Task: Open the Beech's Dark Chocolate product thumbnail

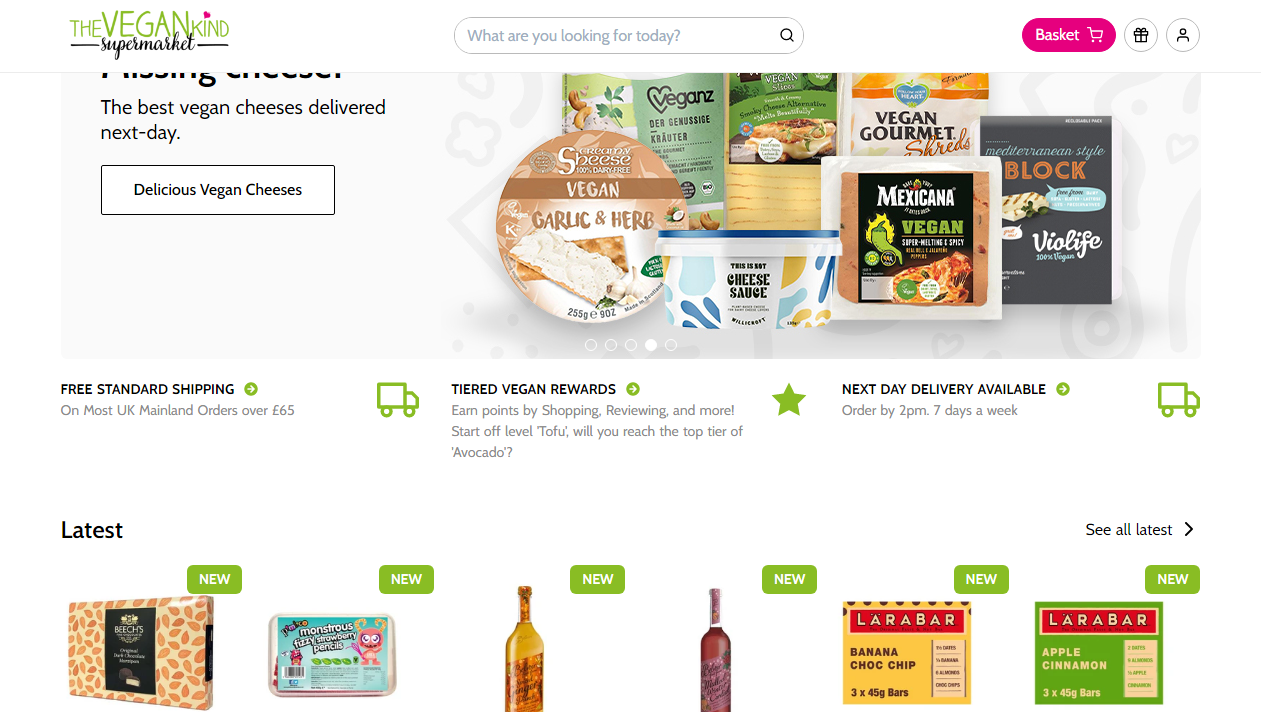Action: (141, 652)
